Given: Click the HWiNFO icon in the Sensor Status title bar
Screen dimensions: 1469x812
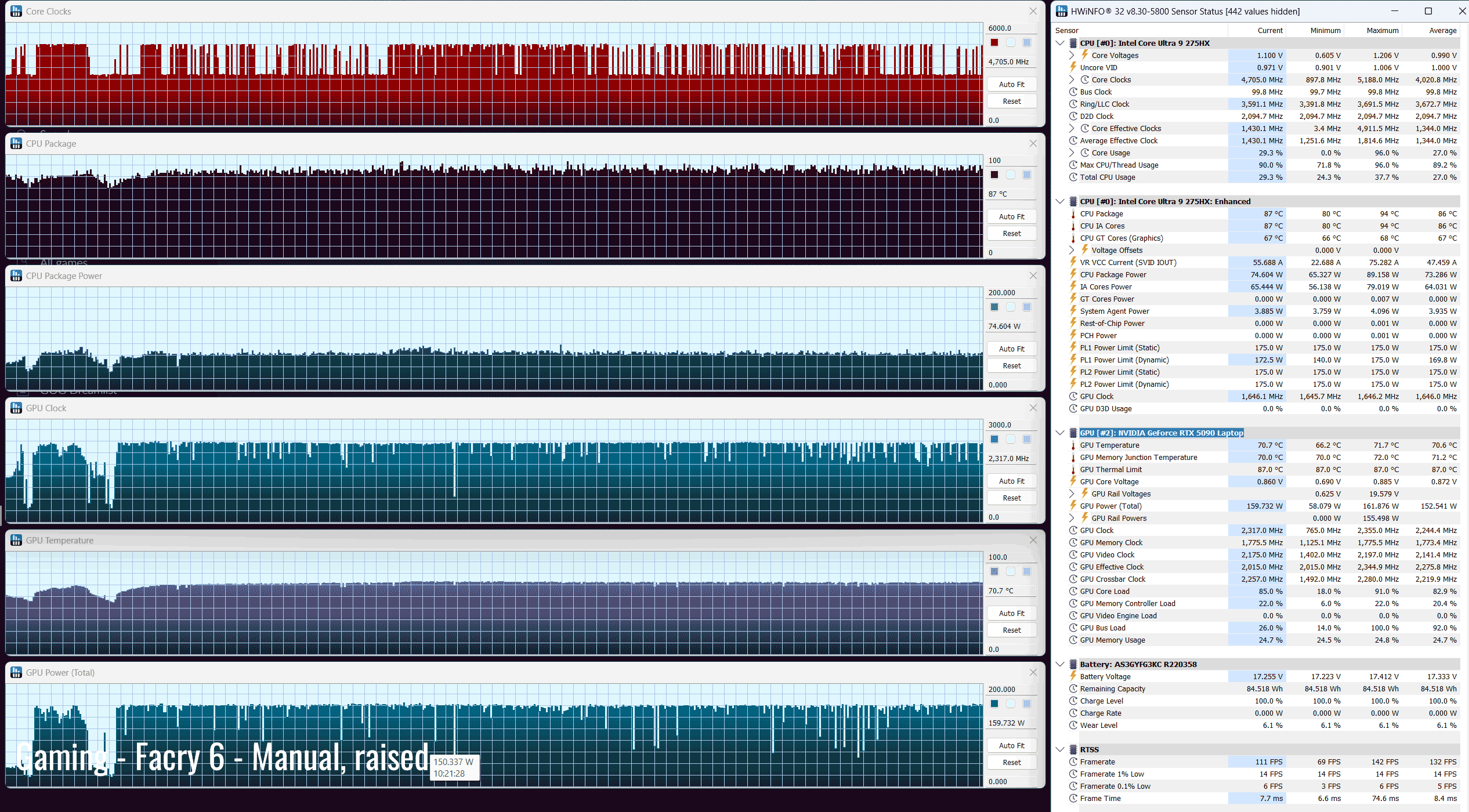Looking at the screenshot, I should 1062,11.
